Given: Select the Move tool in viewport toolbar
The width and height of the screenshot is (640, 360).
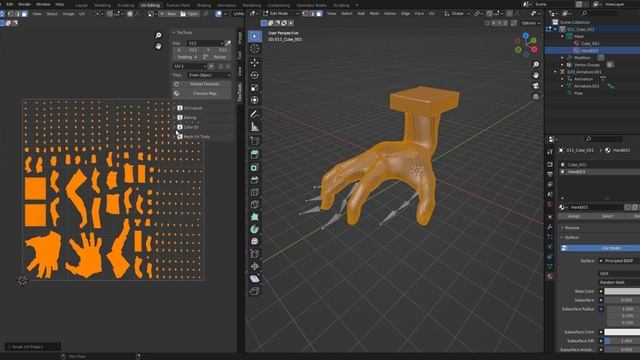Looking at the screenshot, I should point(255,62).
